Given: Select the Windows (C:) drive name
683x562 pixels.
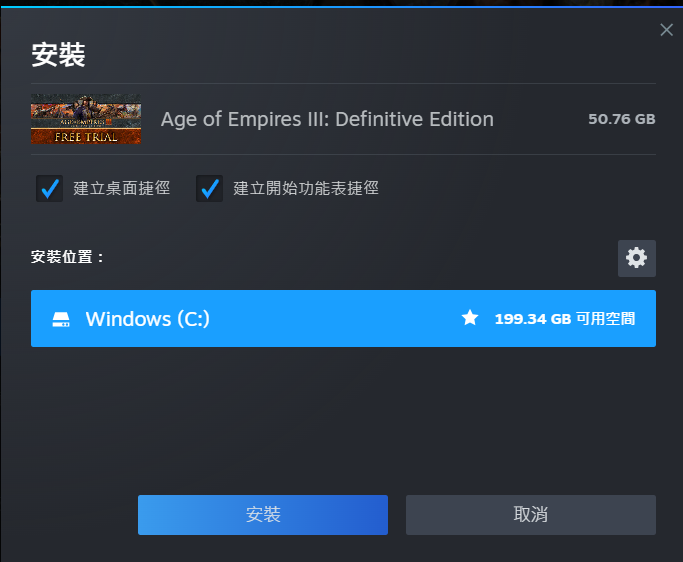Looking at the screenshot, I should click(147, 319).
